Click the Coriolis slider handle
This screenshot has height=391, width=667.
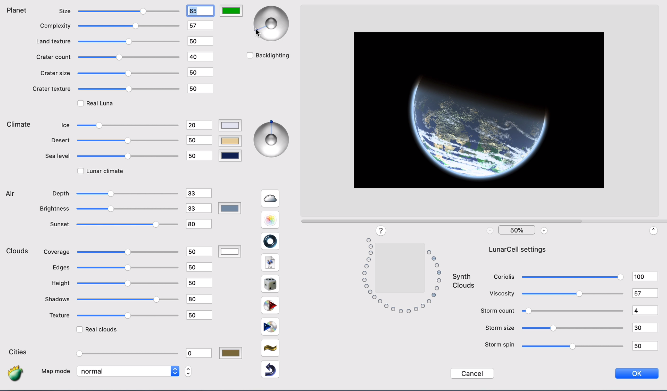(620, 277)
